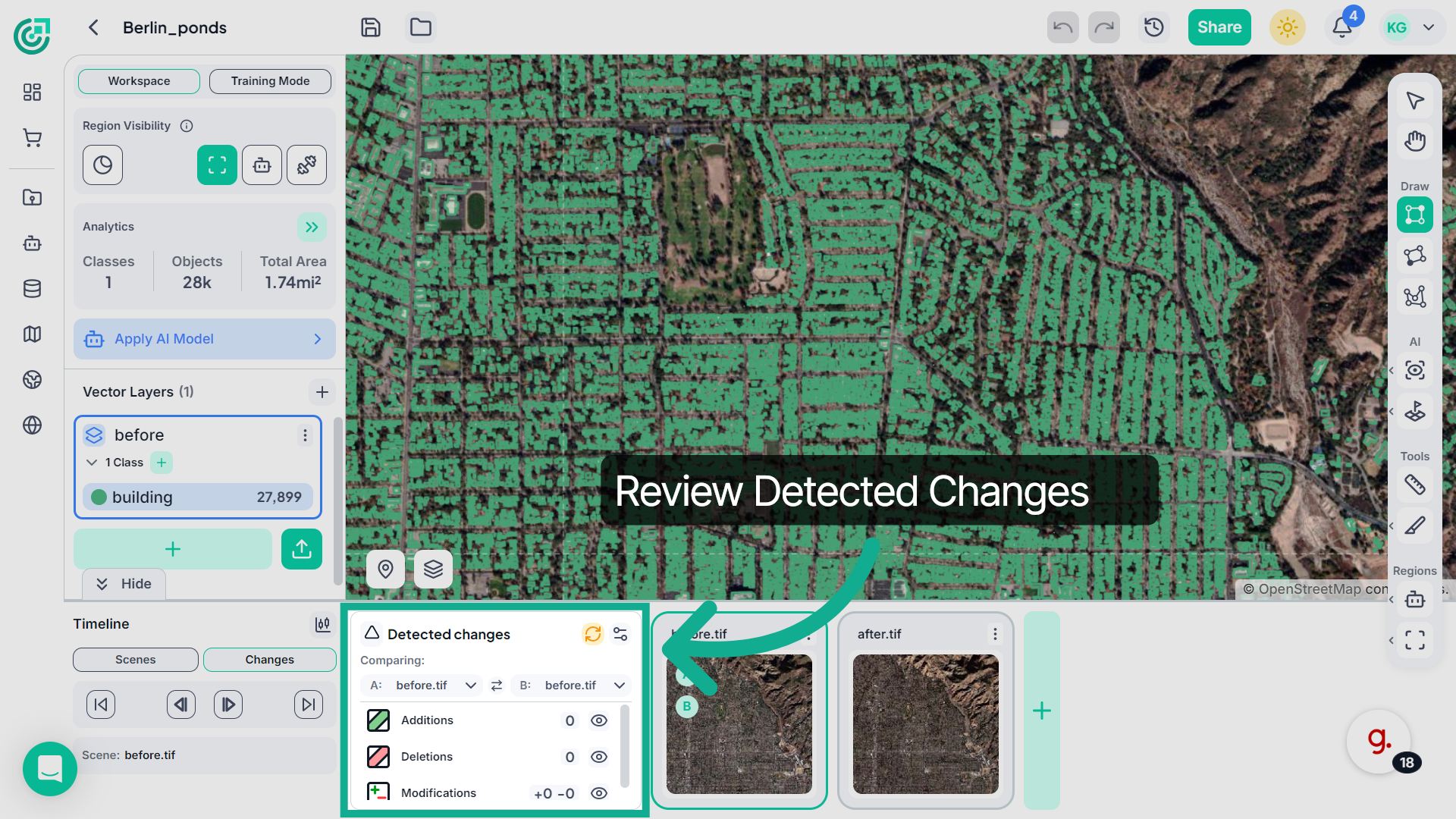Click Additions green legend swatch
The width and height of the screenshot is (1456, 819).
(x=378, y=720)
